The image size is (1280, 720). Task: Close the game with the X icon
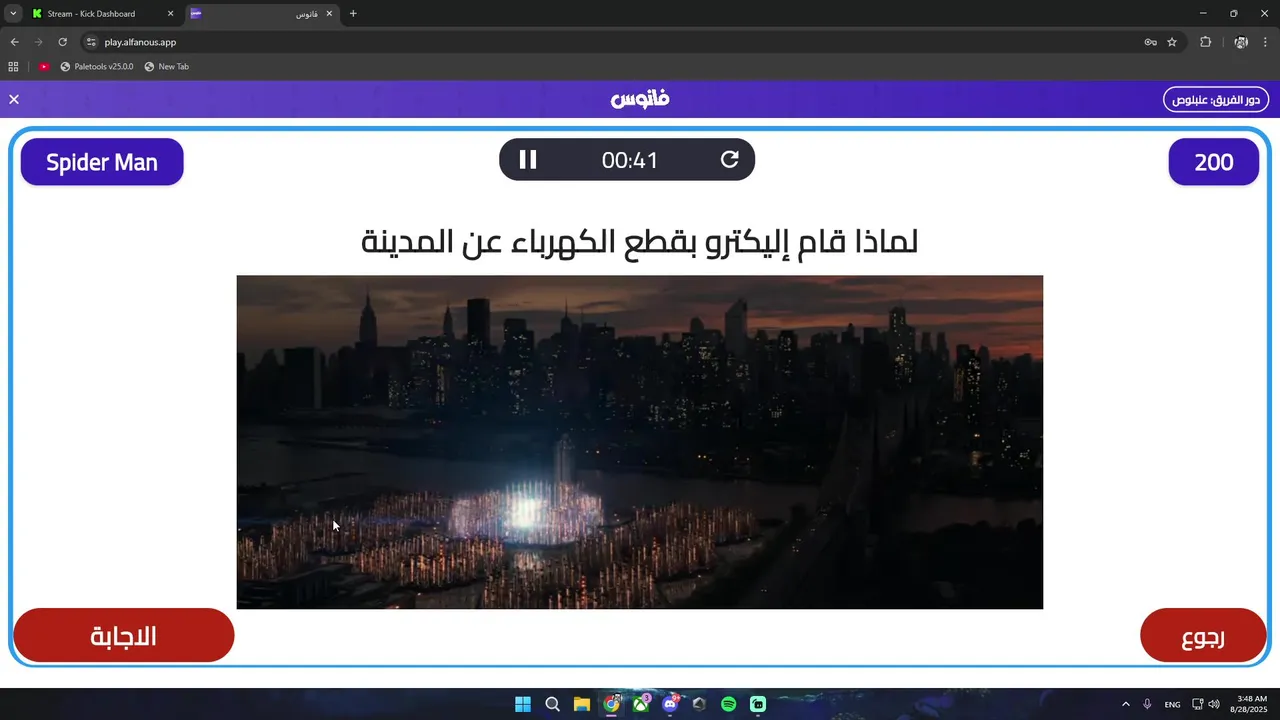[x=14, y=100]
